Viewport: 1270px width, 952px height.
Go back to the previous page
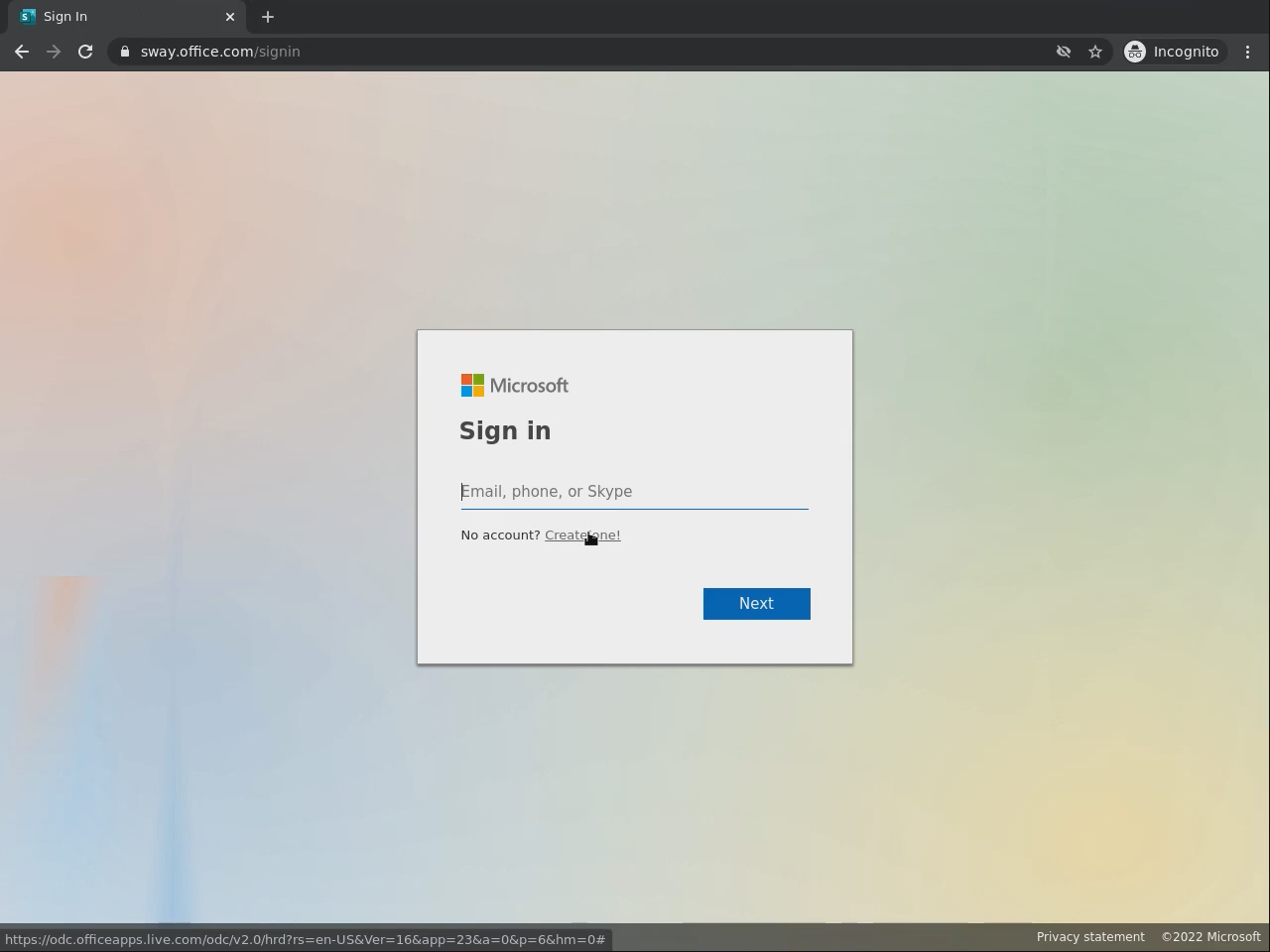coord(22,52)
